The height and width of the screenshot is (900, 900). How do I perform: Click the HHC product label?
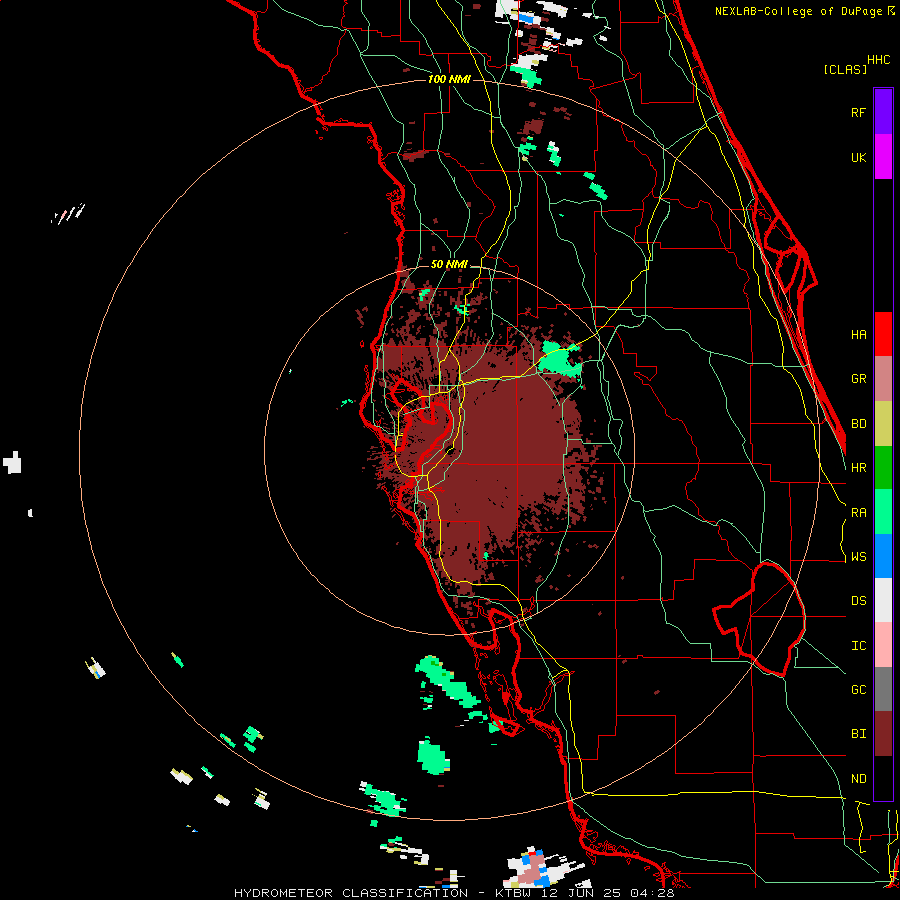[879, 60]
